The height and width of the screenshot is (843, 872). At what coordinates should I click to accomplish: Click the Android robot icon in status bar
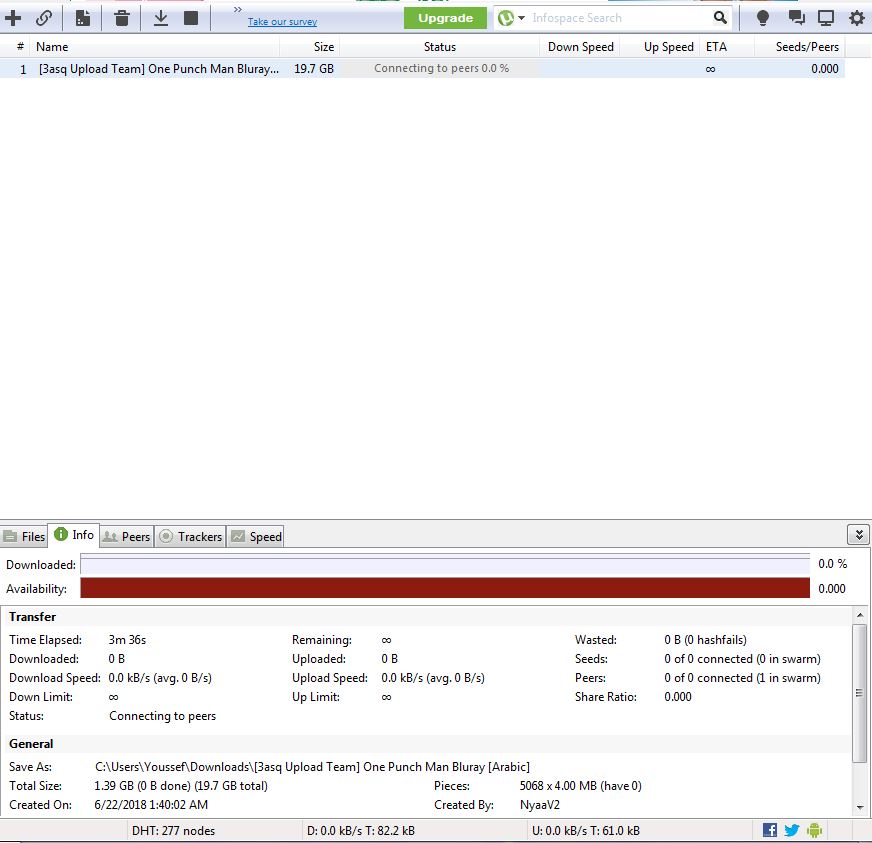(x=814, y=830)
